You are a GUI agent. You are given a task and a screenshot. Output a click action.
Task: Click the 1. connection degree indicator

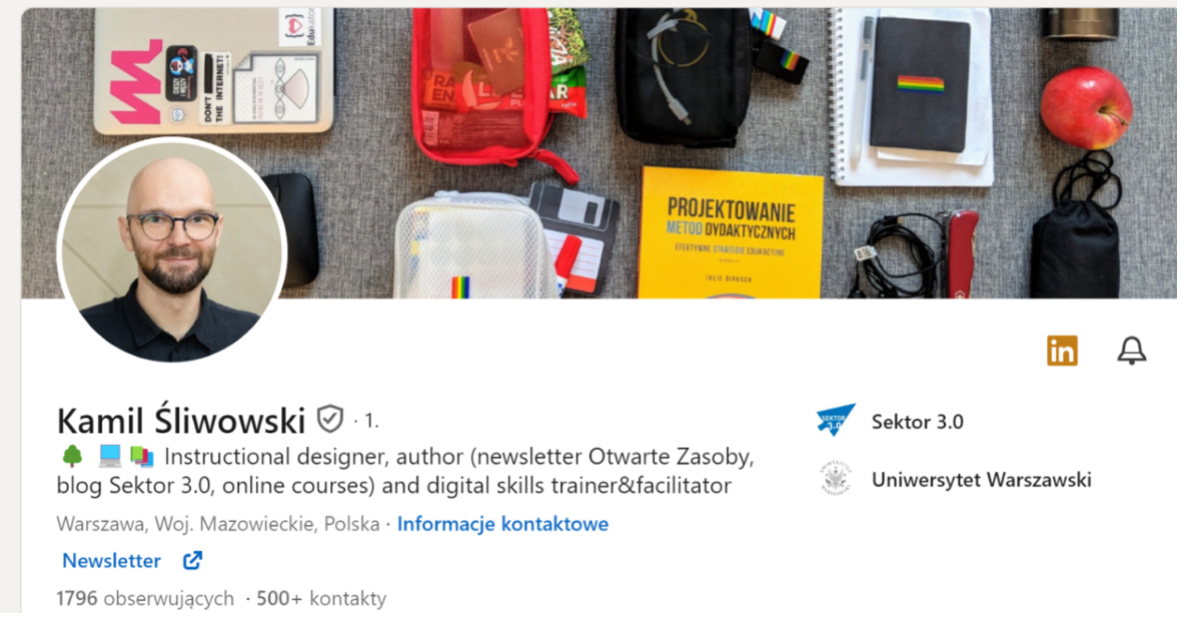point(371,421)
